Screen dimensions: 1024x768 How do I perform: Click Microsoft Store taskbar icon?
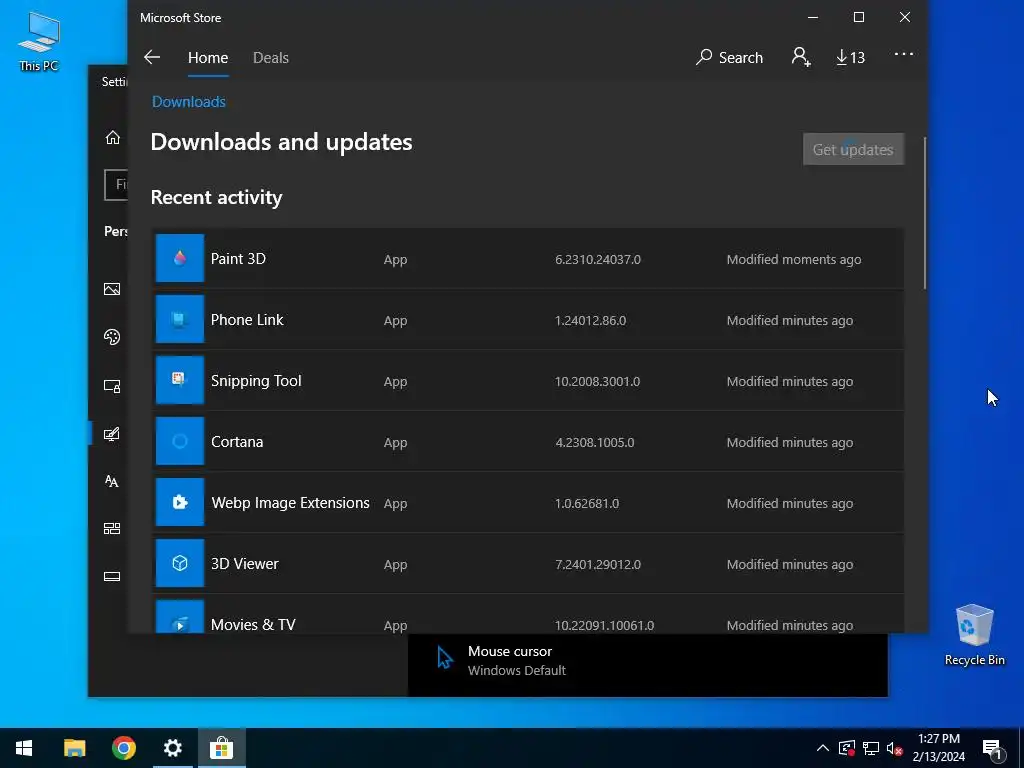[x=221, y=748]
